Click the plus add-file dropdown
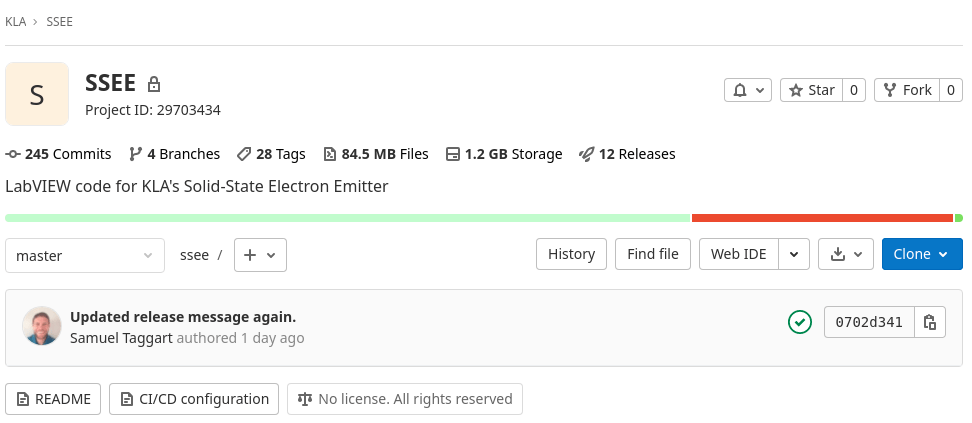Image resolution: width=972 pixels, height=423 pixels. coord(260,255)
